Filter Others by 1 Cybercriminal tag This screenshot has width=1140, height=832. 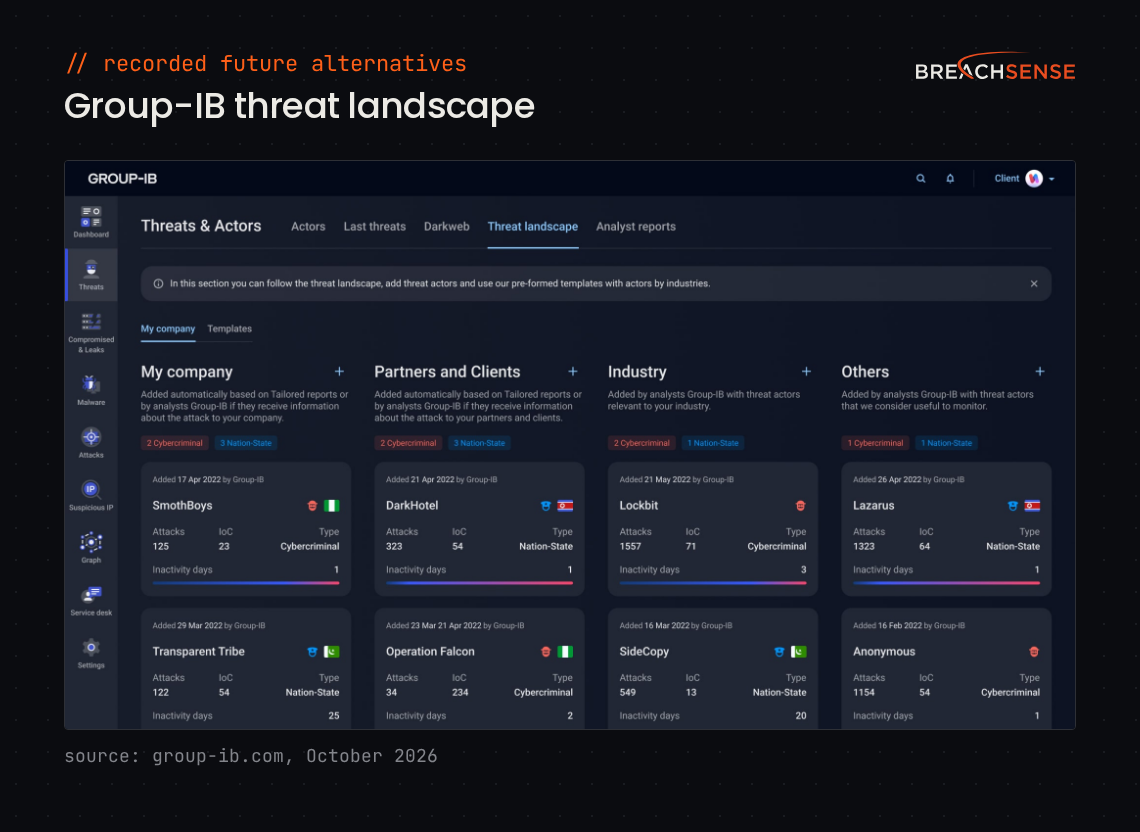pos(875,443)
